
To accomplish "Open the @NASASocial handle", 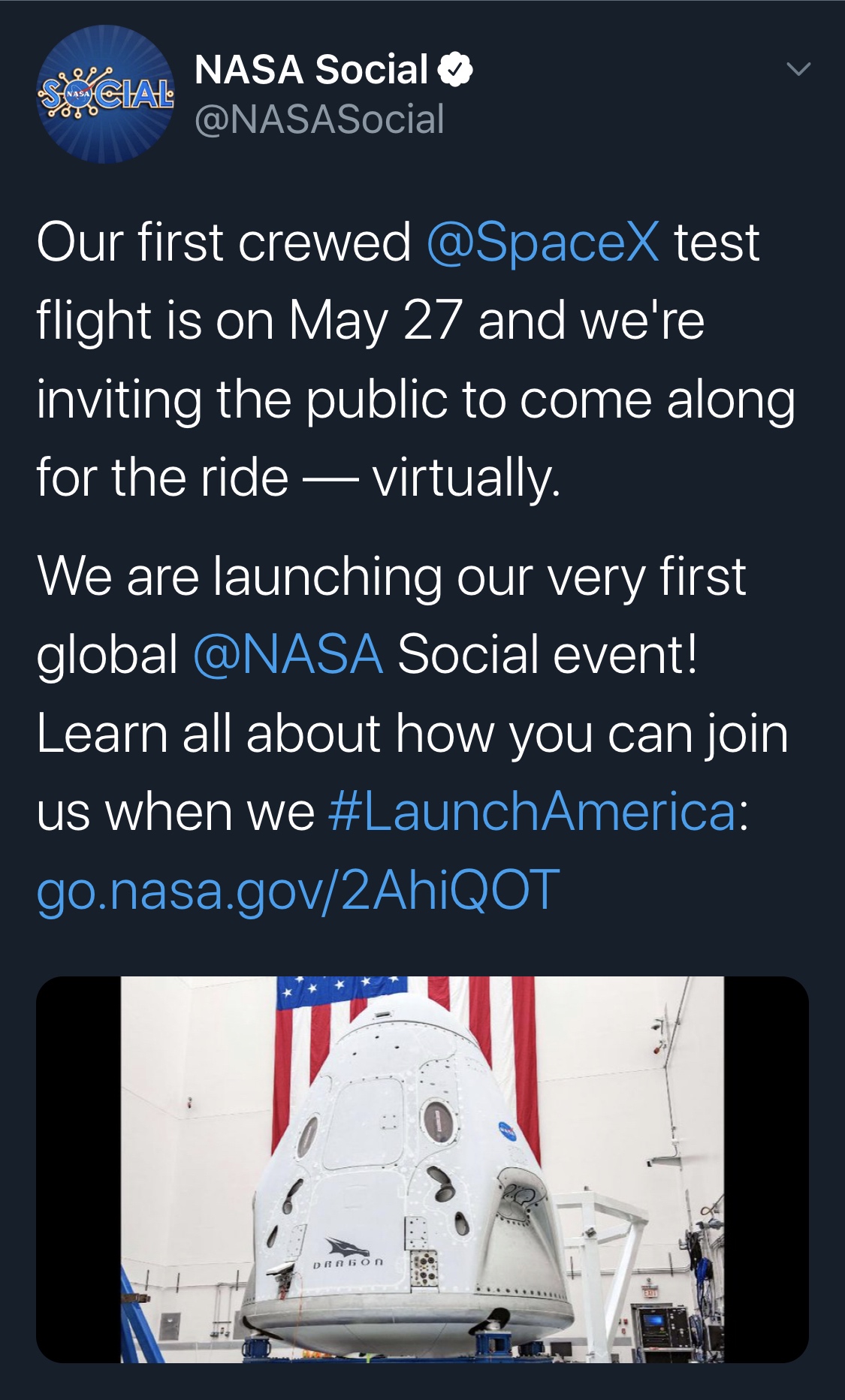I will [319, 119].
